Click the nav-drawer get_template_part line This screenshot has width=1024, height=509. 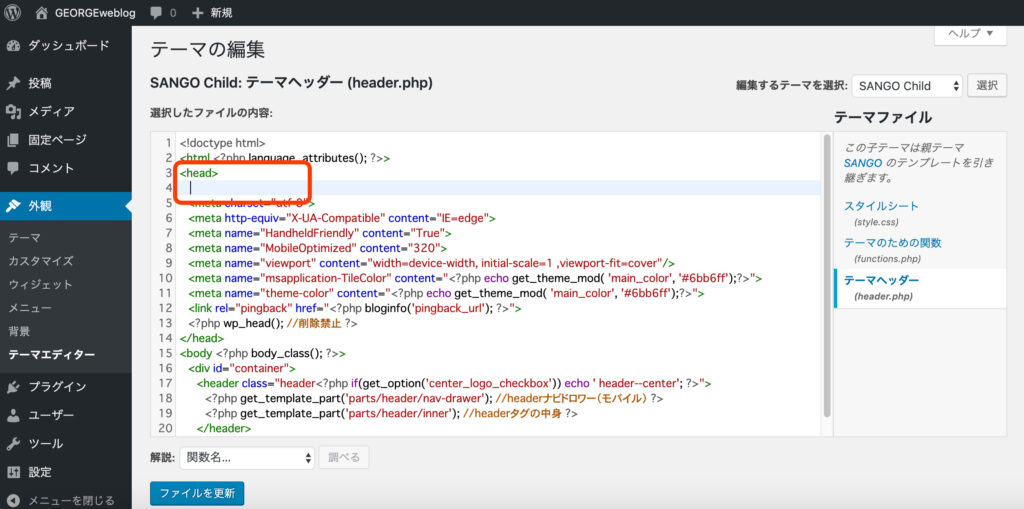[x=434, y=399]
